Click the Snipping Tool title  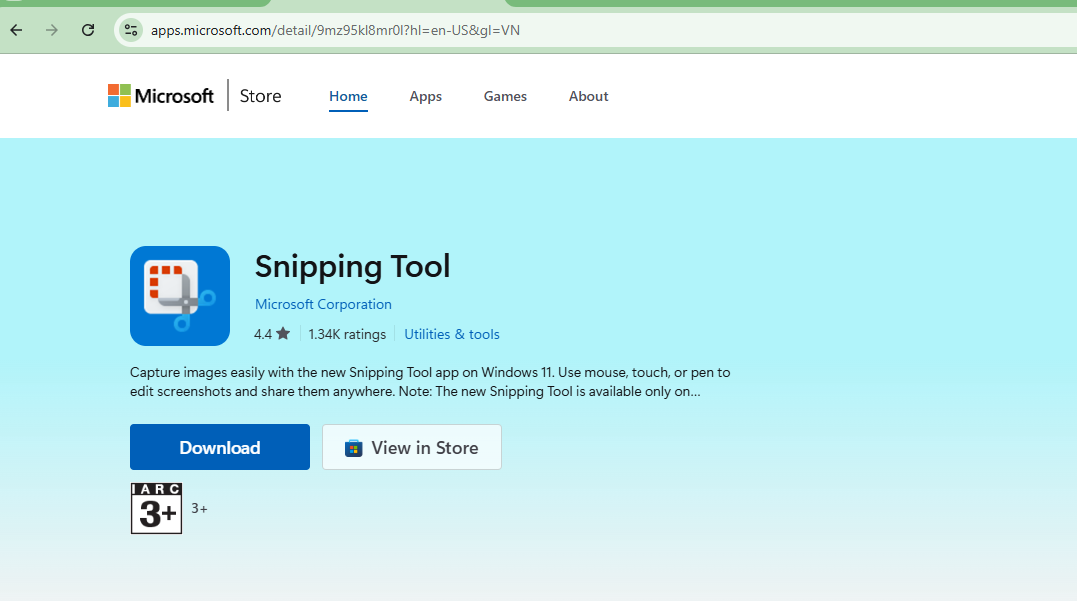coord(352,267)
